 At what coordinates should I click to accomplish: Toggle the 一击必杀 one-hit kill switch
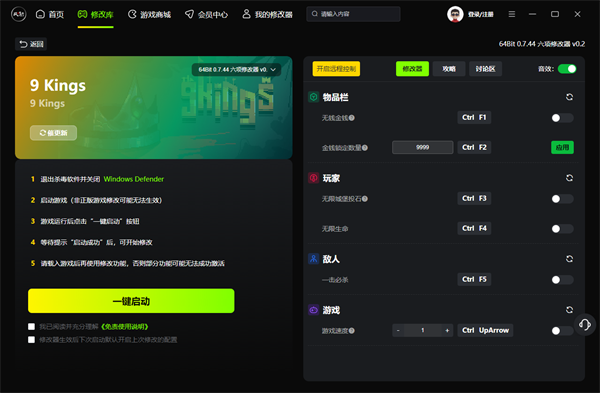click(562, 280)
